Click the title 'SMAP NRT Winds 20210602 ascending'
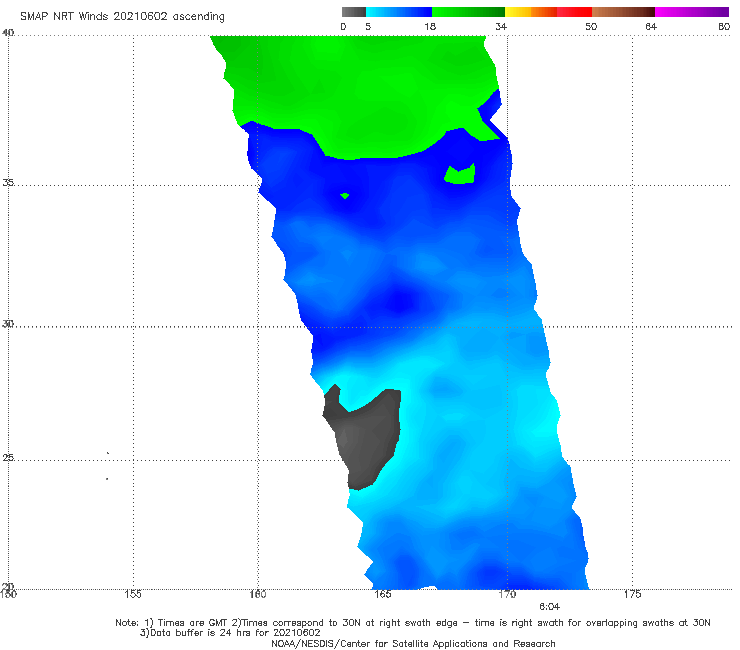Viewport: 740px width, 650px height. coord(122,17)
